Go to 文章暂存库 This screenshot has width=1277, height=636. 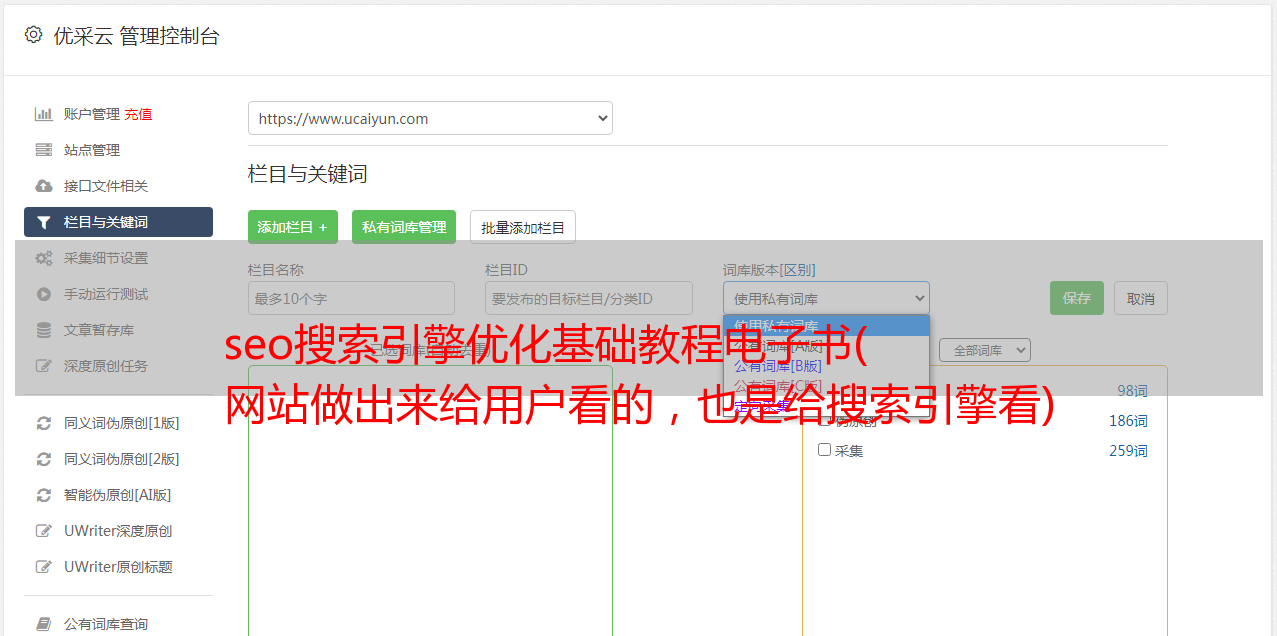[99, 330]
